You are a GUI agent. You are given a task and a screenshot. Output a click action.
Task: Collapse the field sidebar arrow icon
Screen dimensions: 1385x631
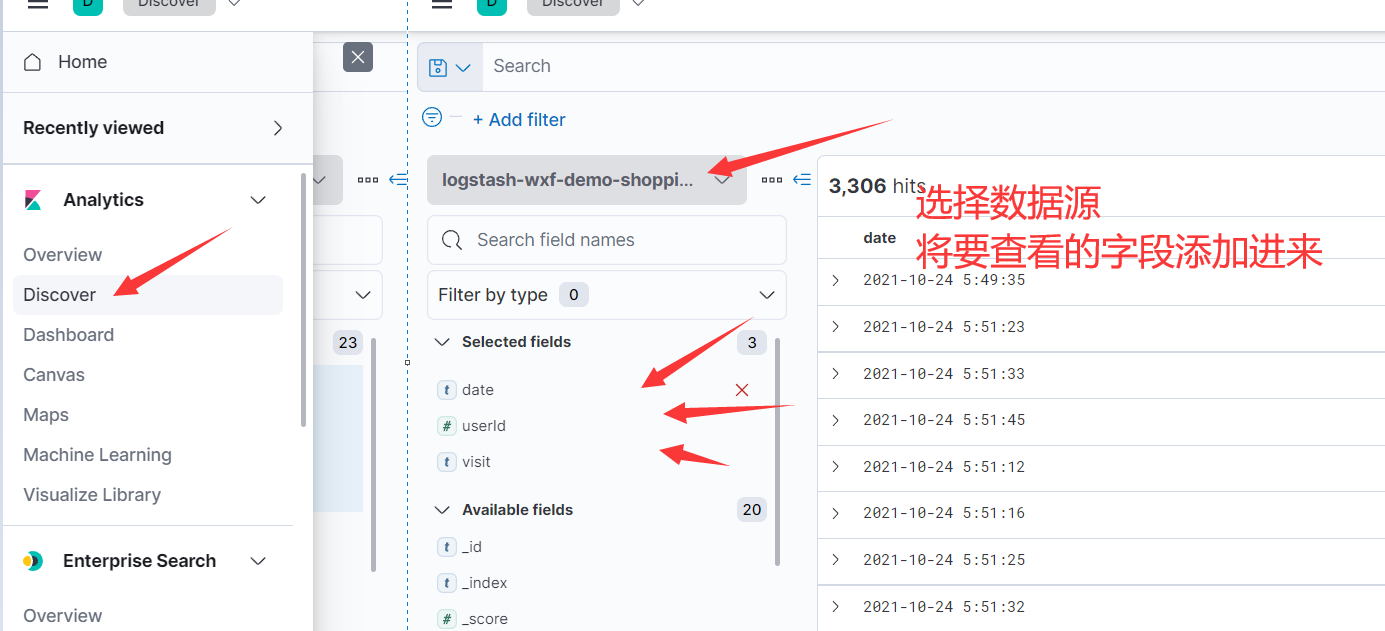[802, 180]
